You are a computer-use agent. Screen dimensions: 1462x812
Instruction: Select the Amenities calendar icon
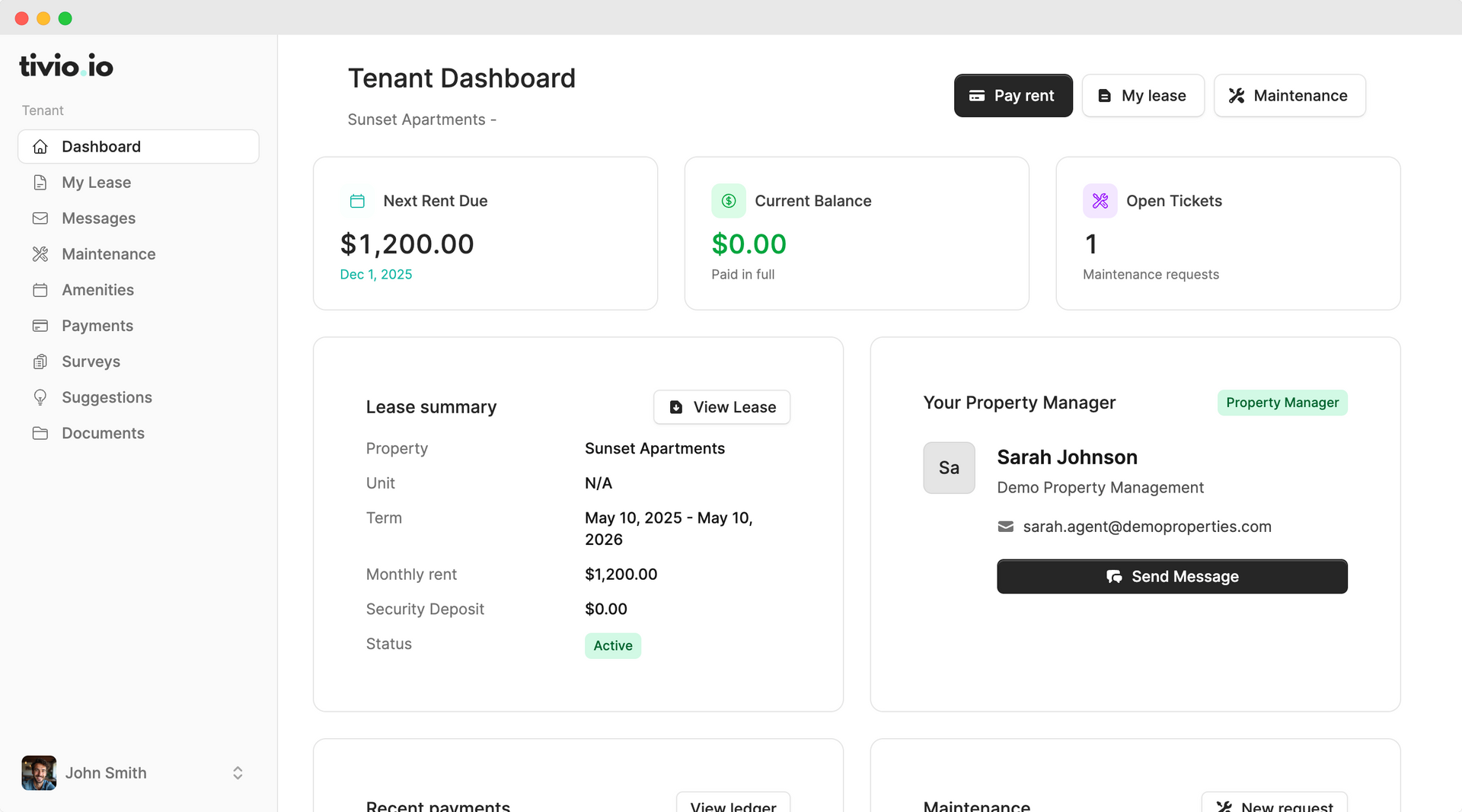[x=40, y=290]
